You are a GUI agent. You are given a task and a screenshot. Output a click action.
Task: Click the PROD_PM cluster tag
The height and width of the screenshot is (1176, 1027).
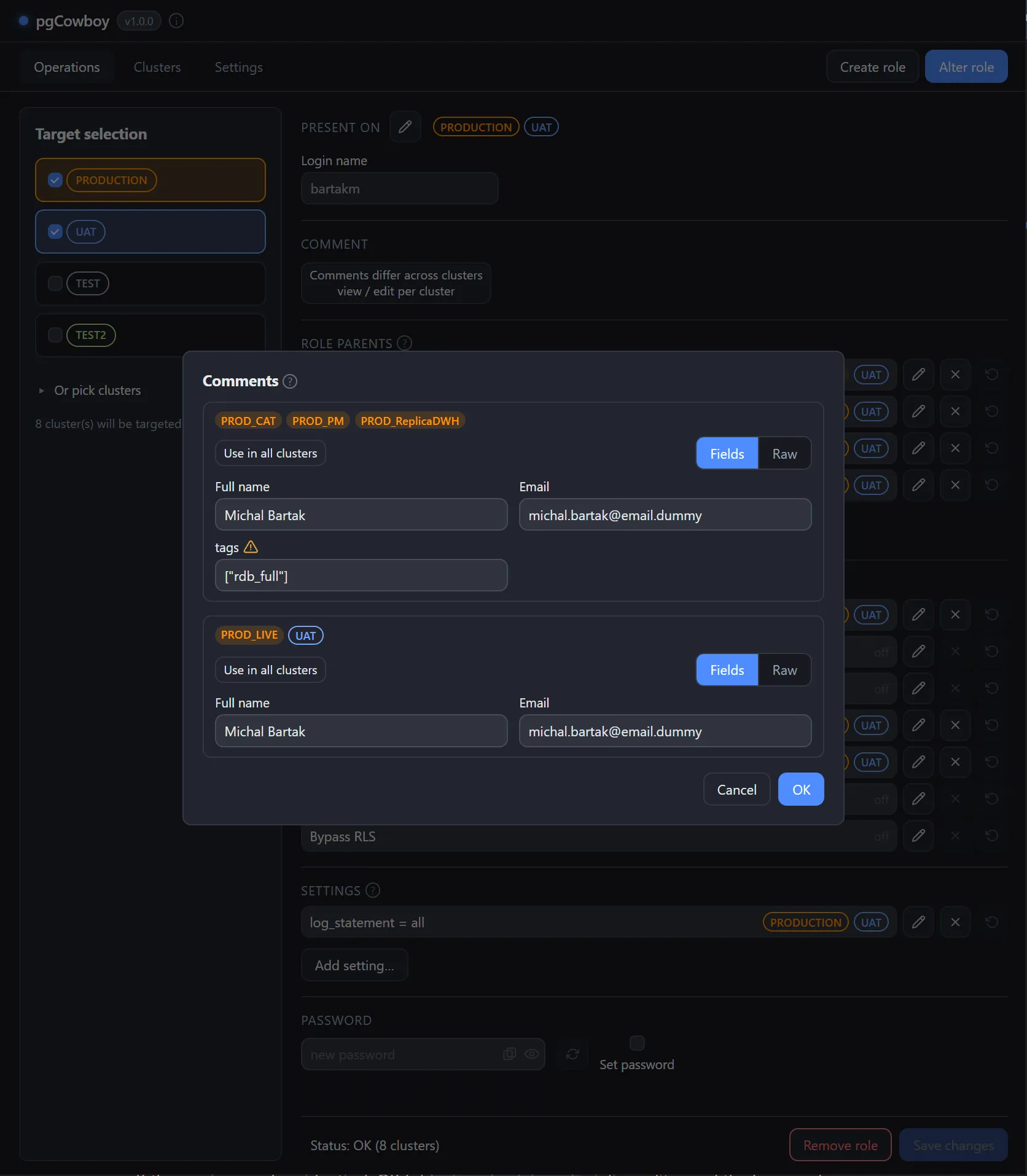pos(318,421)
